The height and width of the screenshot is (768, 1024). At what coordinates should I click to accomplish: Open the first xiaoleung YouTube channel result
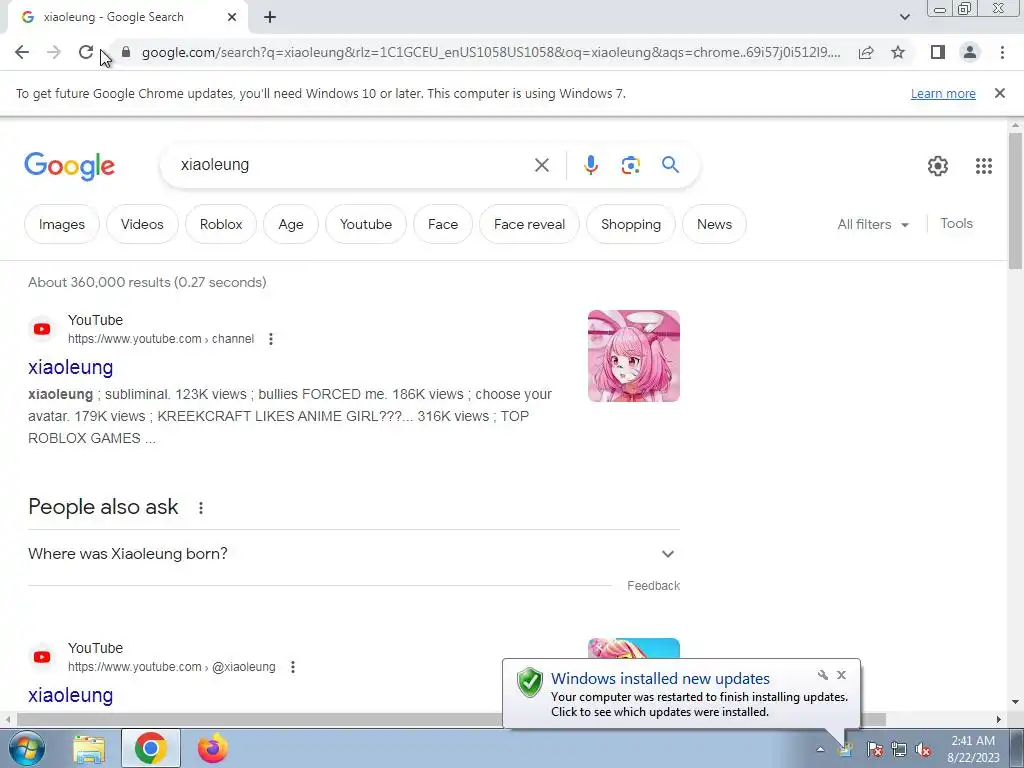(x=71, y=367)
